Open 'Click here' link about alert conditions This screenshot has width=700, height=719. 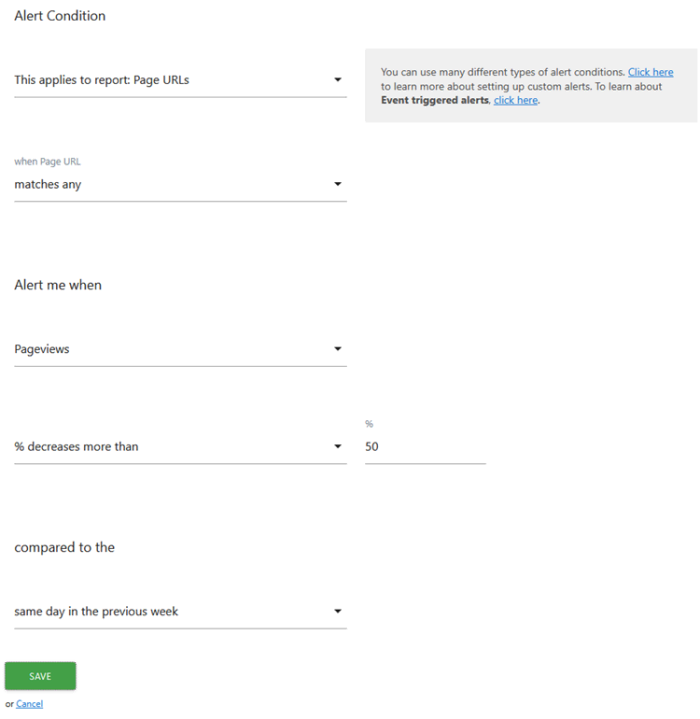pos(650,72)
